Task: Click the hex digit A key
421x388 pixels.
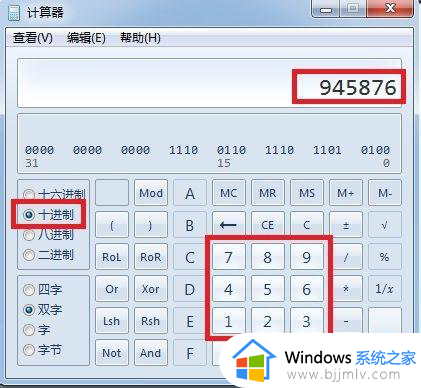Action: point(190,193)
